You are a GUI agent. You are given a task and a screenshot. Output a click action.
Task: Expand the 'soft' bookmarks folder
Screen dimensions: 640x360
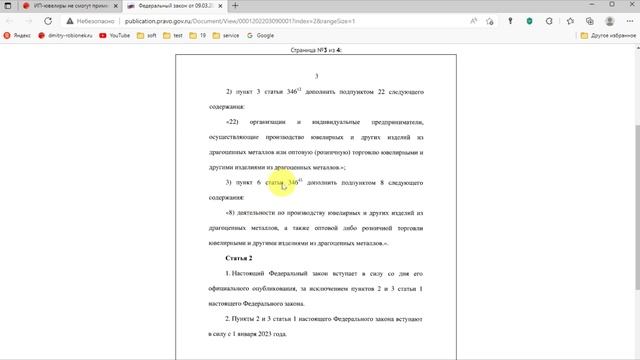point(147,36)
